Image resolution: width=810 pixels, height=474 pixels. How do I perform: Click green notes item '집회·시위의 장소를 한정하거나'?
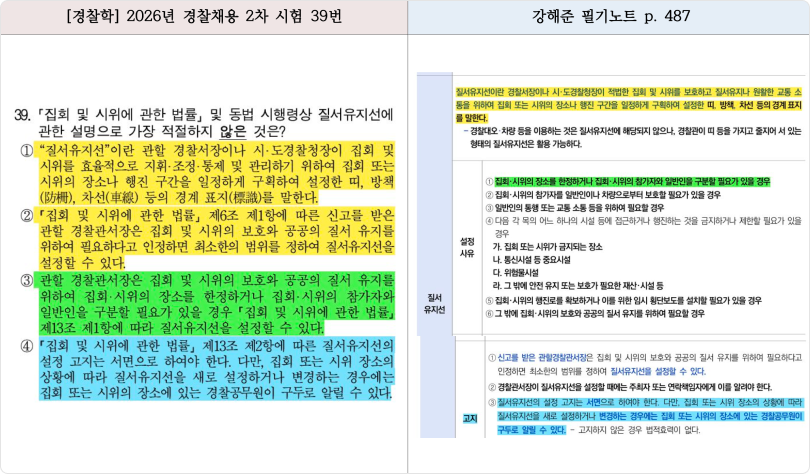632,181
